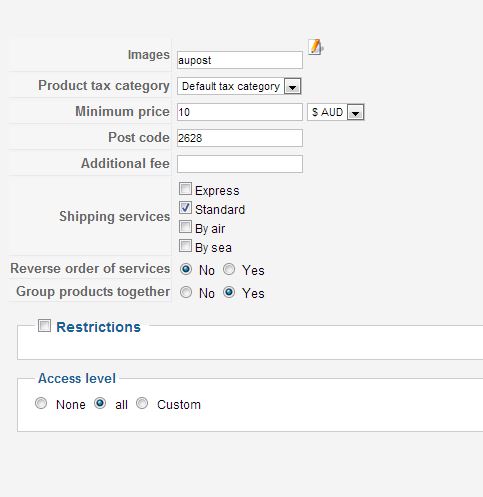This screenshot has height=497, width=483.
Task: Click the Minimum price input field
Action: coord(240,112)
